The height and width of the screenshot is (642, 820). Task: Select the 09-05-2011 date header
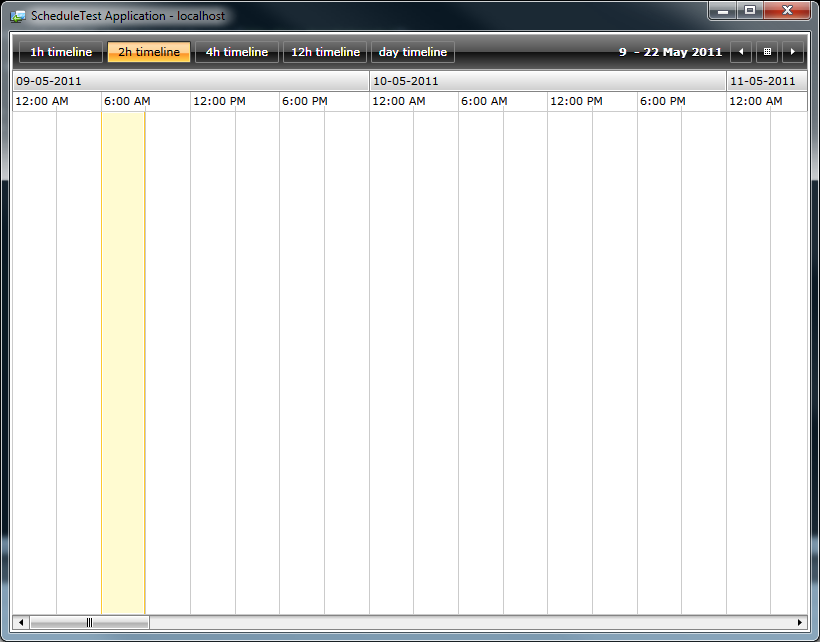pos(191,81)
